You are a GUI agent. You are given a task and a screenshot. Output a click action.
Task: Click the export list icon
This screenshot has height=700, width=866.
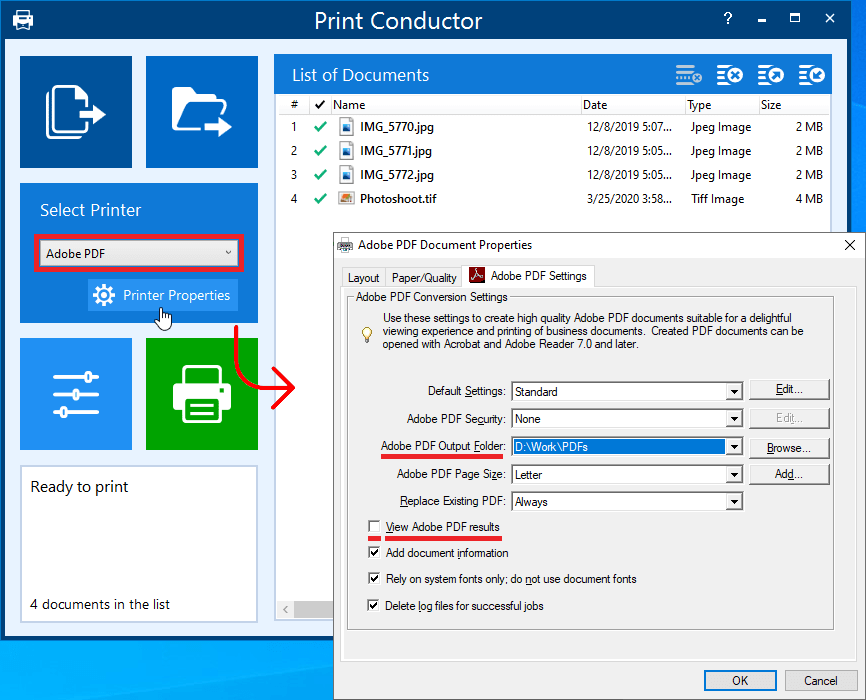pyautogui.click(x=771, y=75)
